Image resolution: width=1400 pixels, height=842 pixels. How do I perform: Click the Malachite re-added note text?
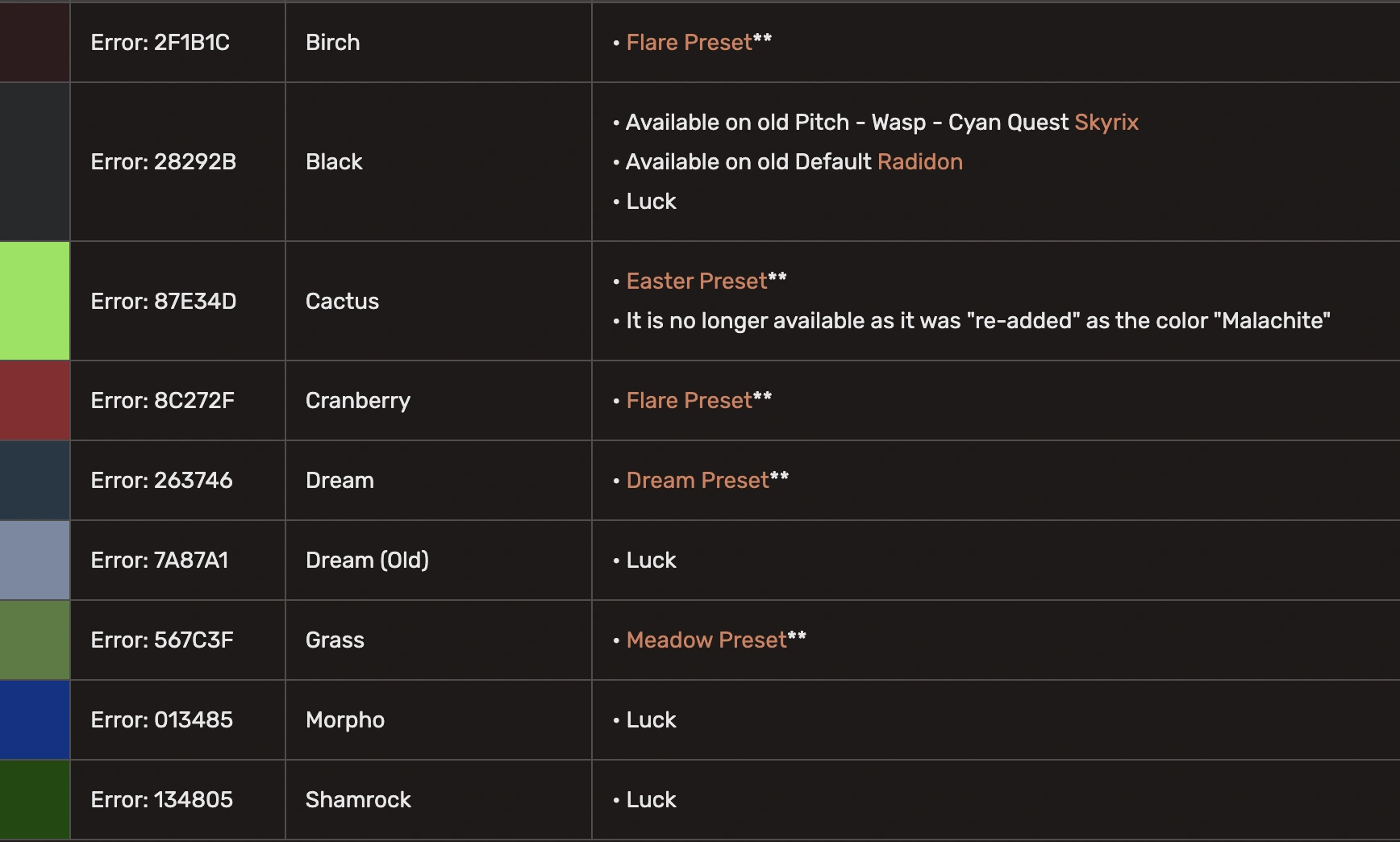click(977, 321)
